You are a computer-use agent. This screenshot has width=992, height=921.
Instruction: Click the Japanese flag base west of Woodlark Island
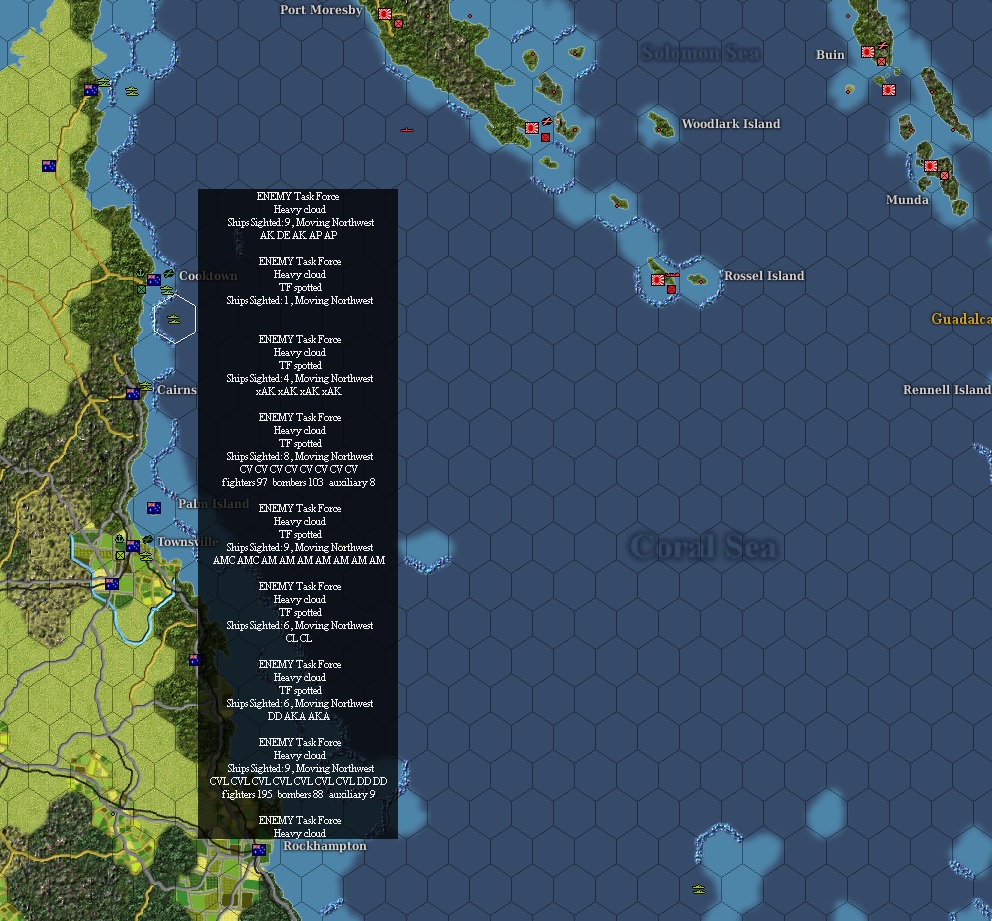click(x=532, y=128)
